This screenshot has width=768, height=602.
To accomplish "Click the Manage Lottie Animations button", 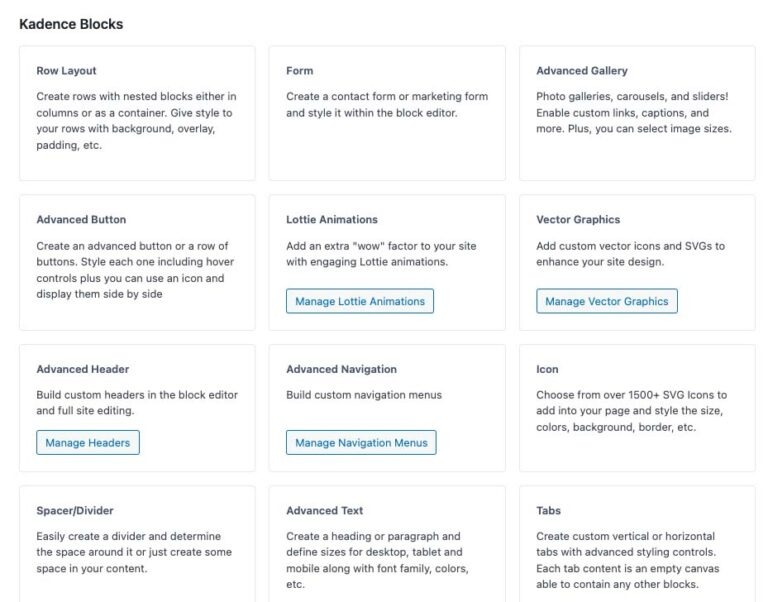I will coord(360,301).
